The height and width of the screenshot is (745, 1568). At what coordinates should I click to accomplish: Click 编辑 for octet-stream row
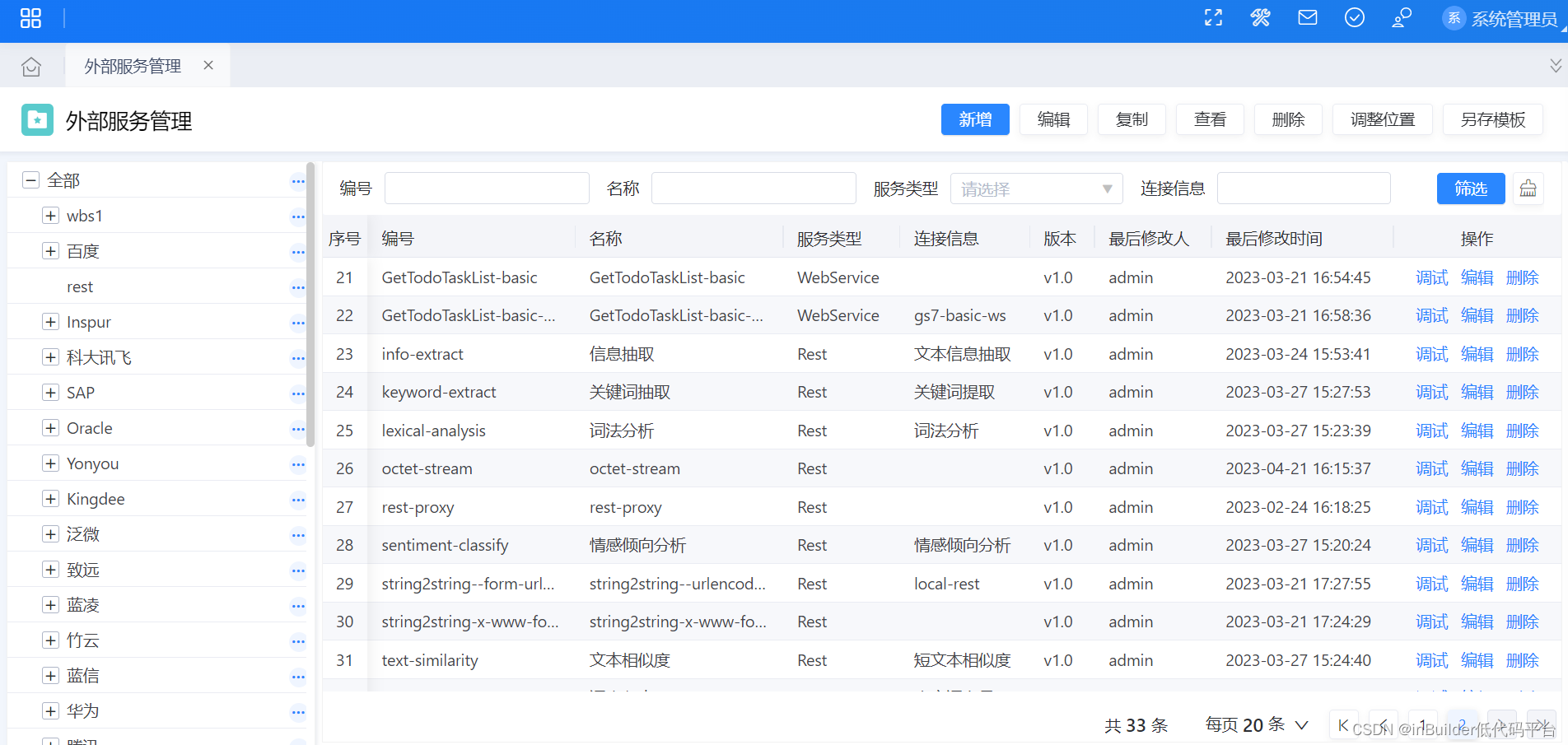coord(1477,468)
